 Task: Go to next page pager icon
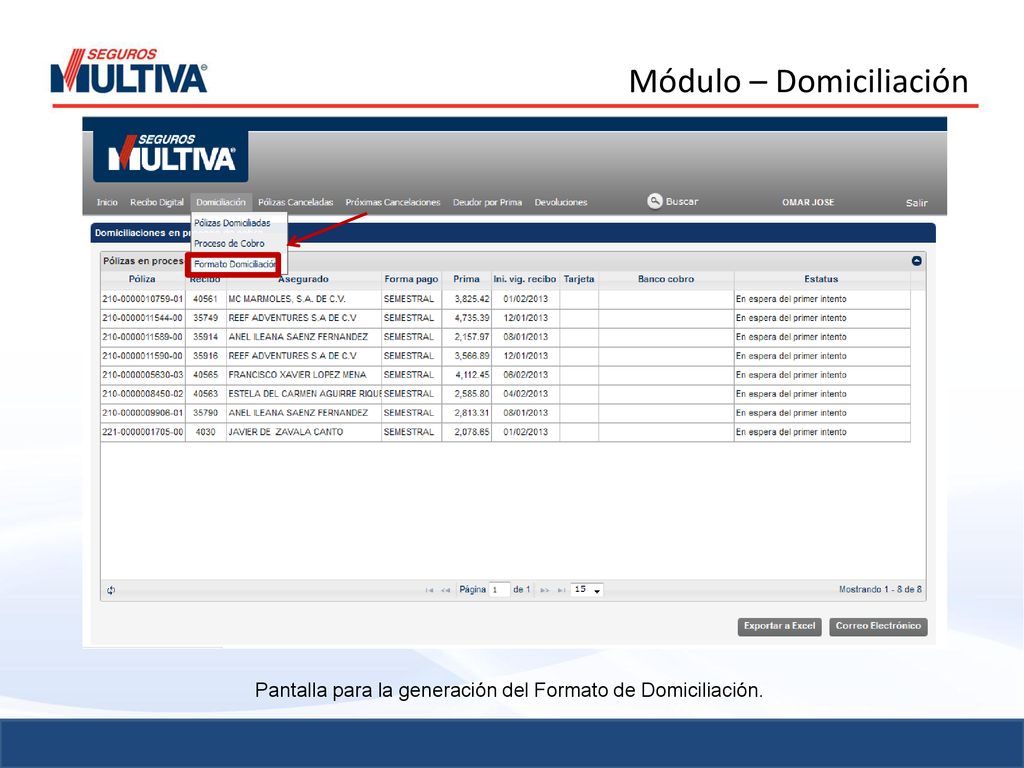point(545,590)
